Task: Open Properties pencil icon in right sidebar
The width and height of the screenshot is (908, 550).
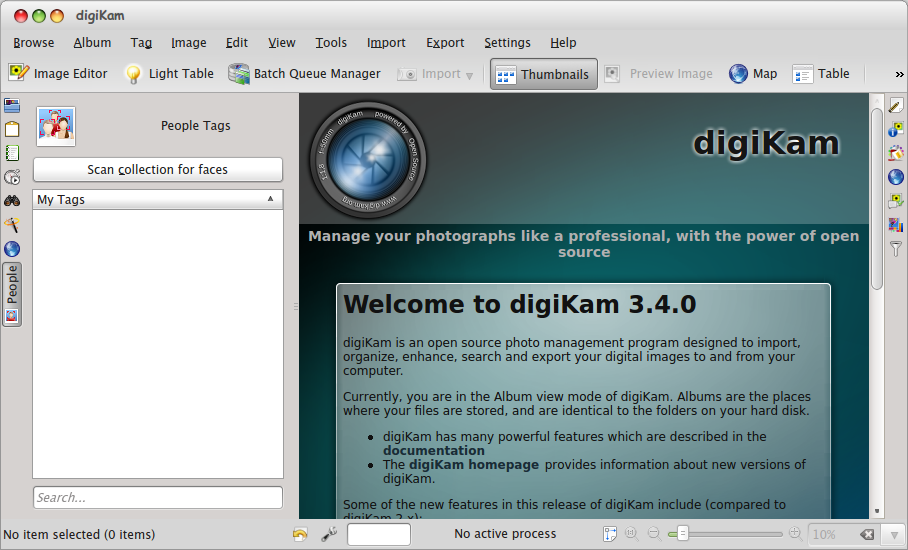Action: tap(896, 105)
